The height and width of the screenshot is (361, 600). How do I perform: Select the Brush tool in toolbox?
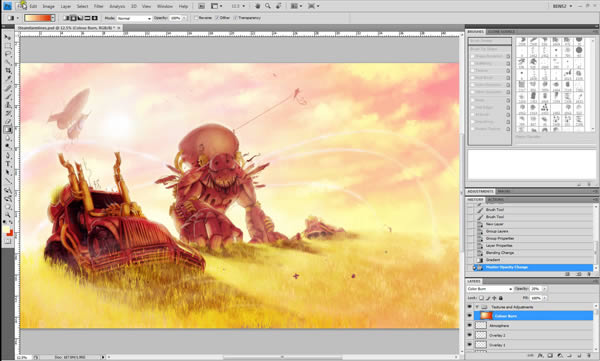coord(8,96)
